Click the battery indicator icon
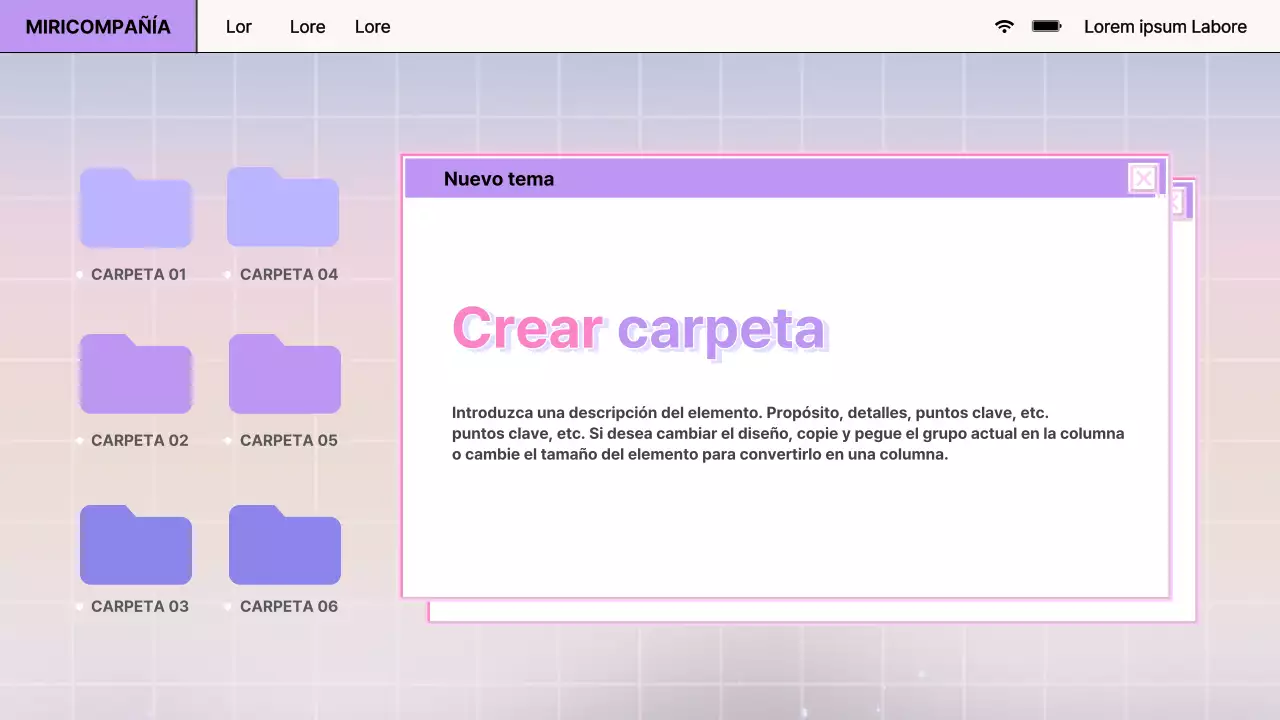The height and width of the screenshot is (720, 1280). [1046, 27]
